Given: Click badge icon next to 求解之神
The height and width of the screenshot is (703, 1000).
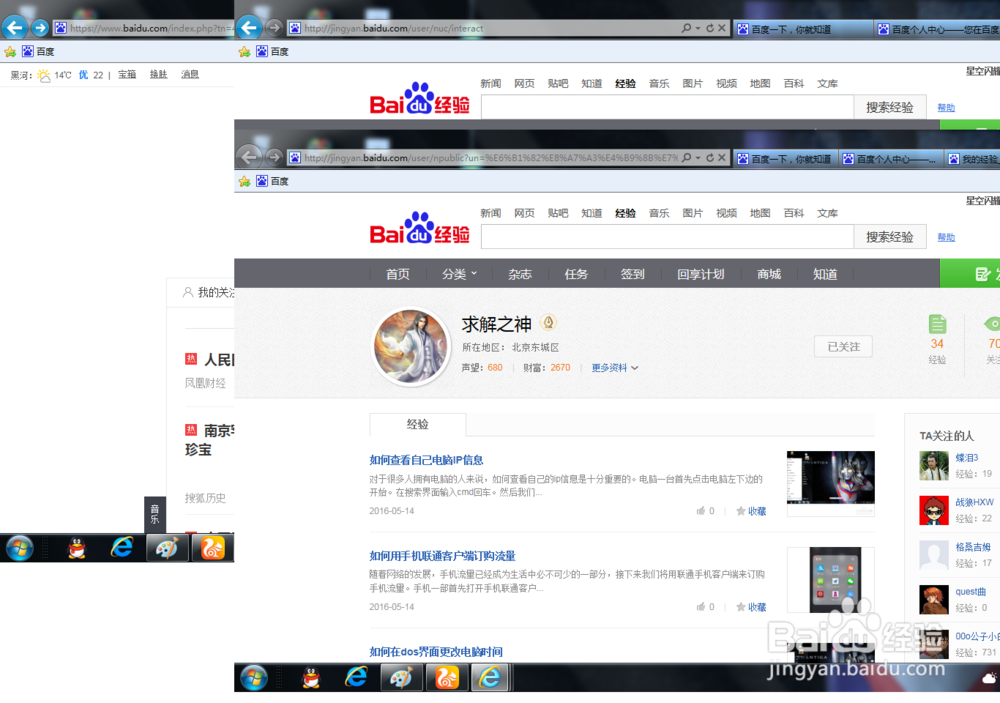Looking at the screenshot, I should click(x=548, y=323).
